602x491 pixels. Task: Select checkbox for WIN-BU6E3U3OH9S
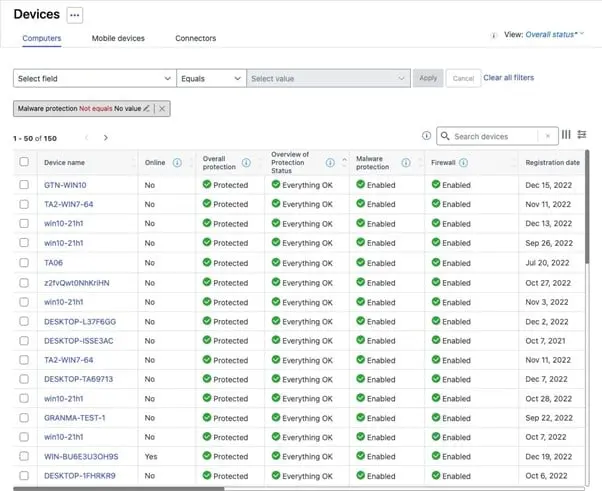pos(24,456)
